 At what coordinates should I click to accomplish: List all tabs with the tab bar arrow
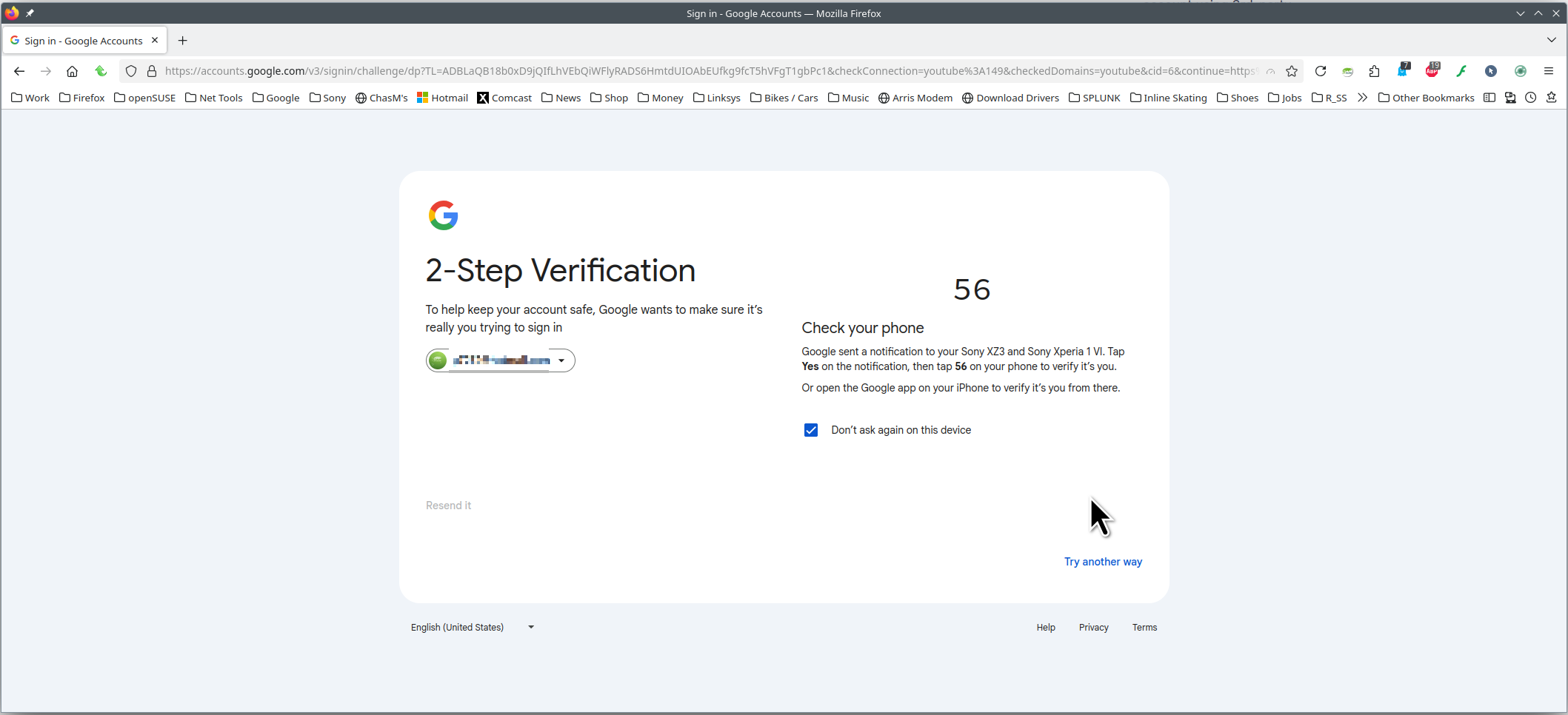pos(1551,40)
